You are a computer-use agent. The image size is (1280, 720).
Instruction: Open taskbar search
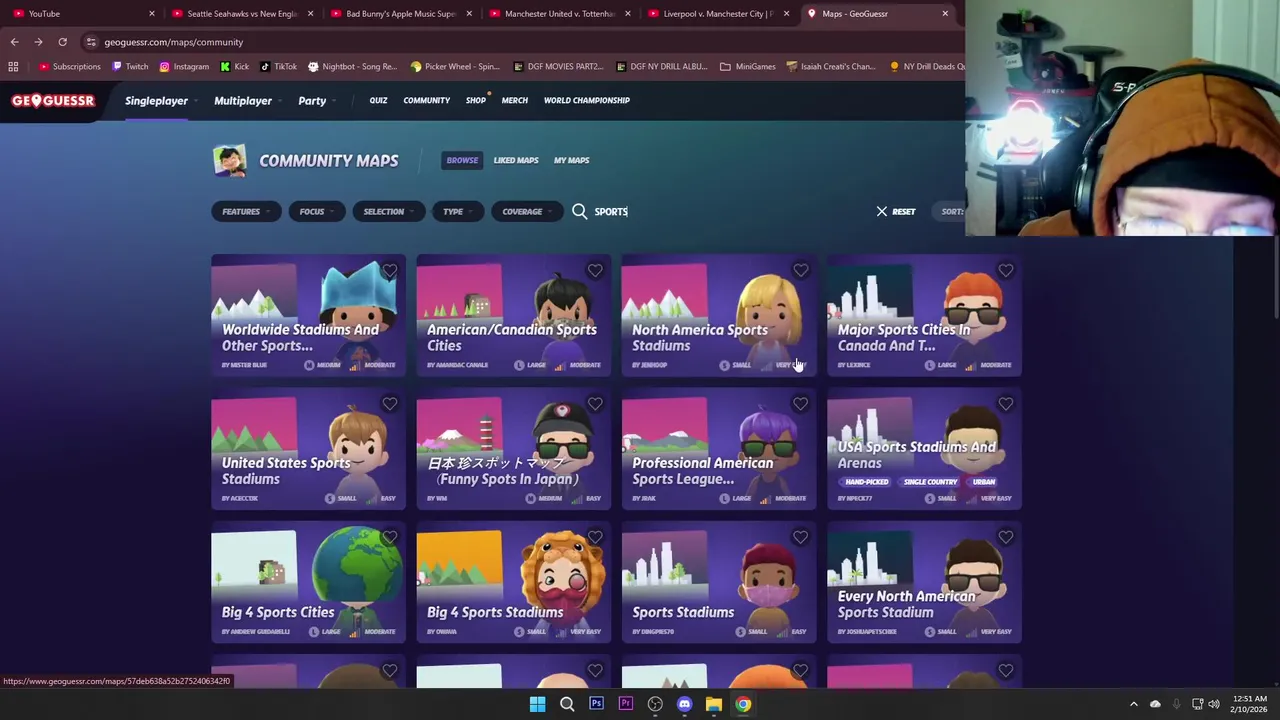567,704
